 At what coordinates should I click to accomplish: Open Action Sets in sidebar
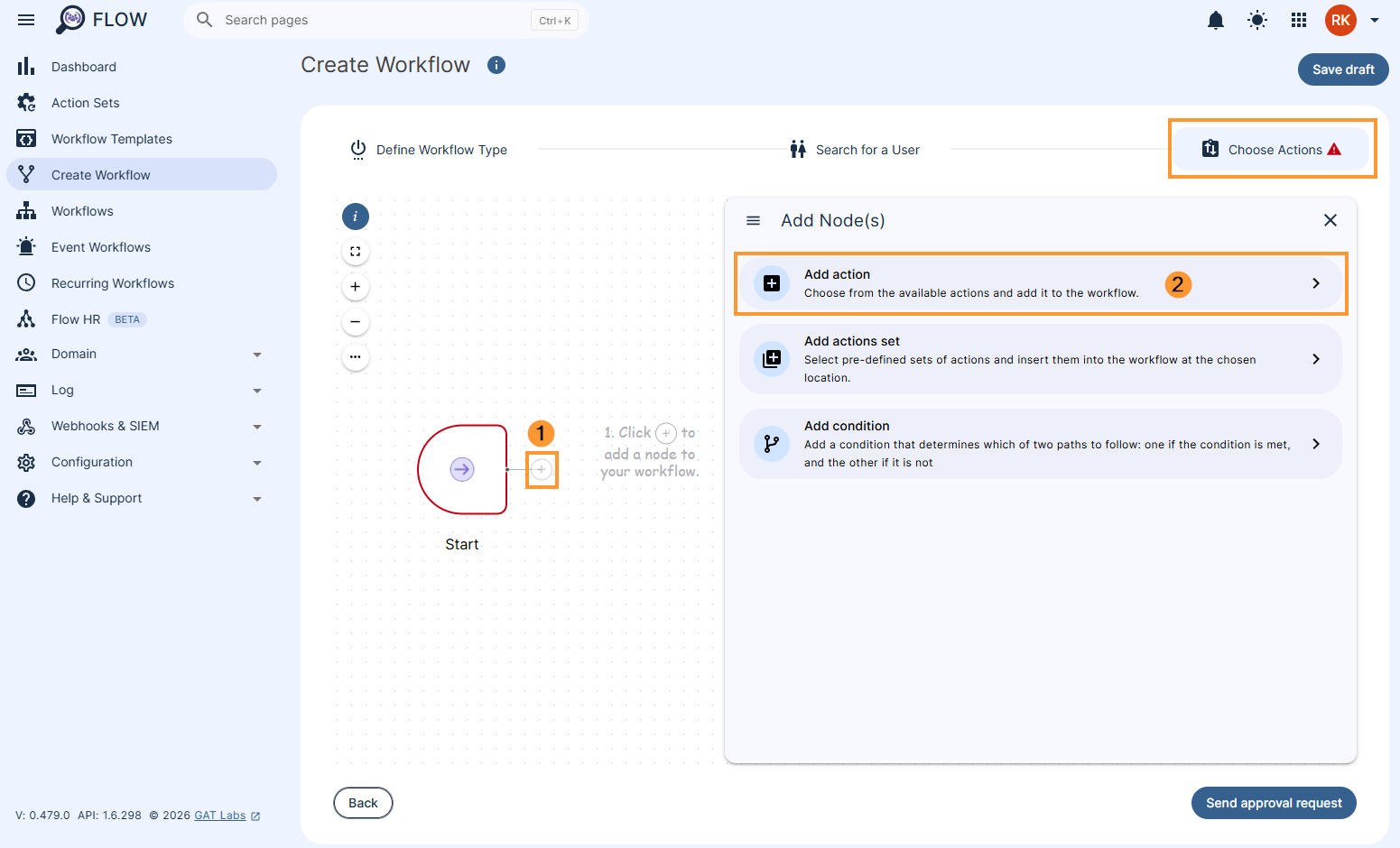coord(142,103)
